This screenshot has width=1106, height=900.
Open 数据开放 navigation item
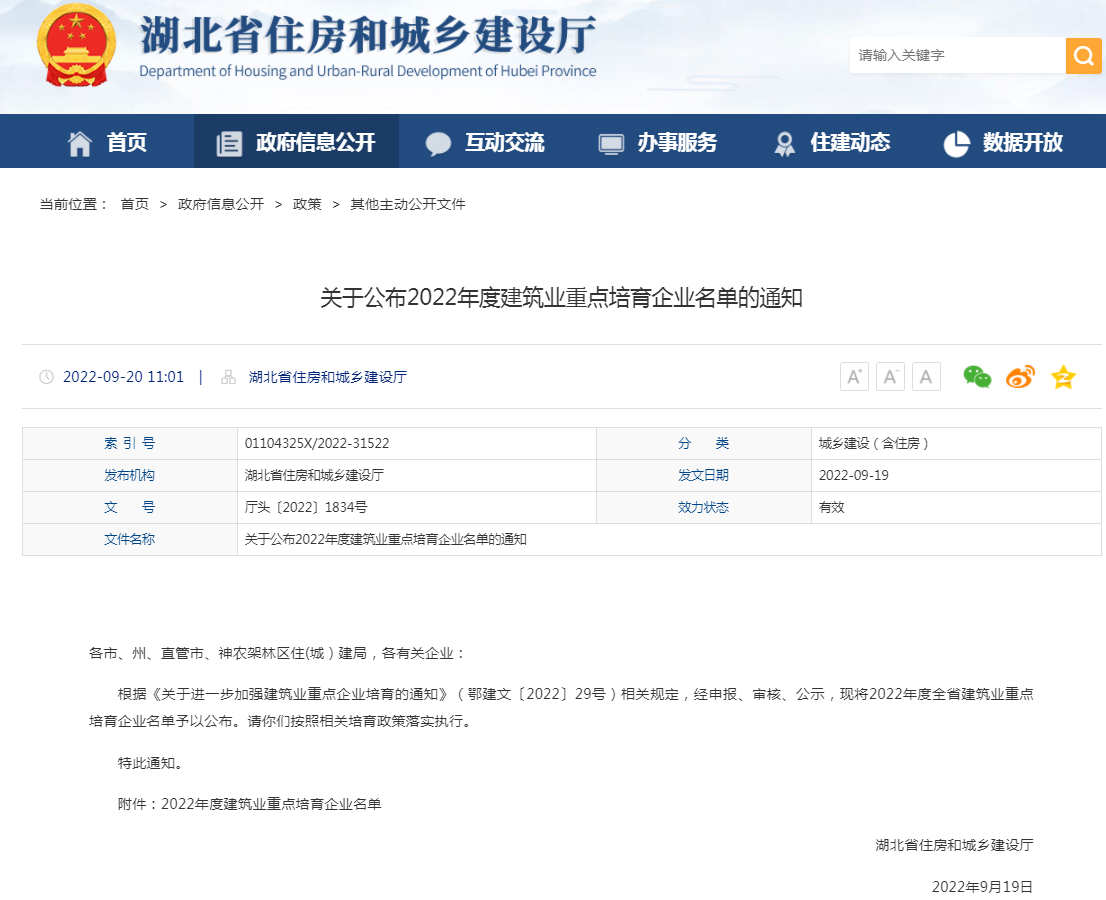coord(1003,142)
